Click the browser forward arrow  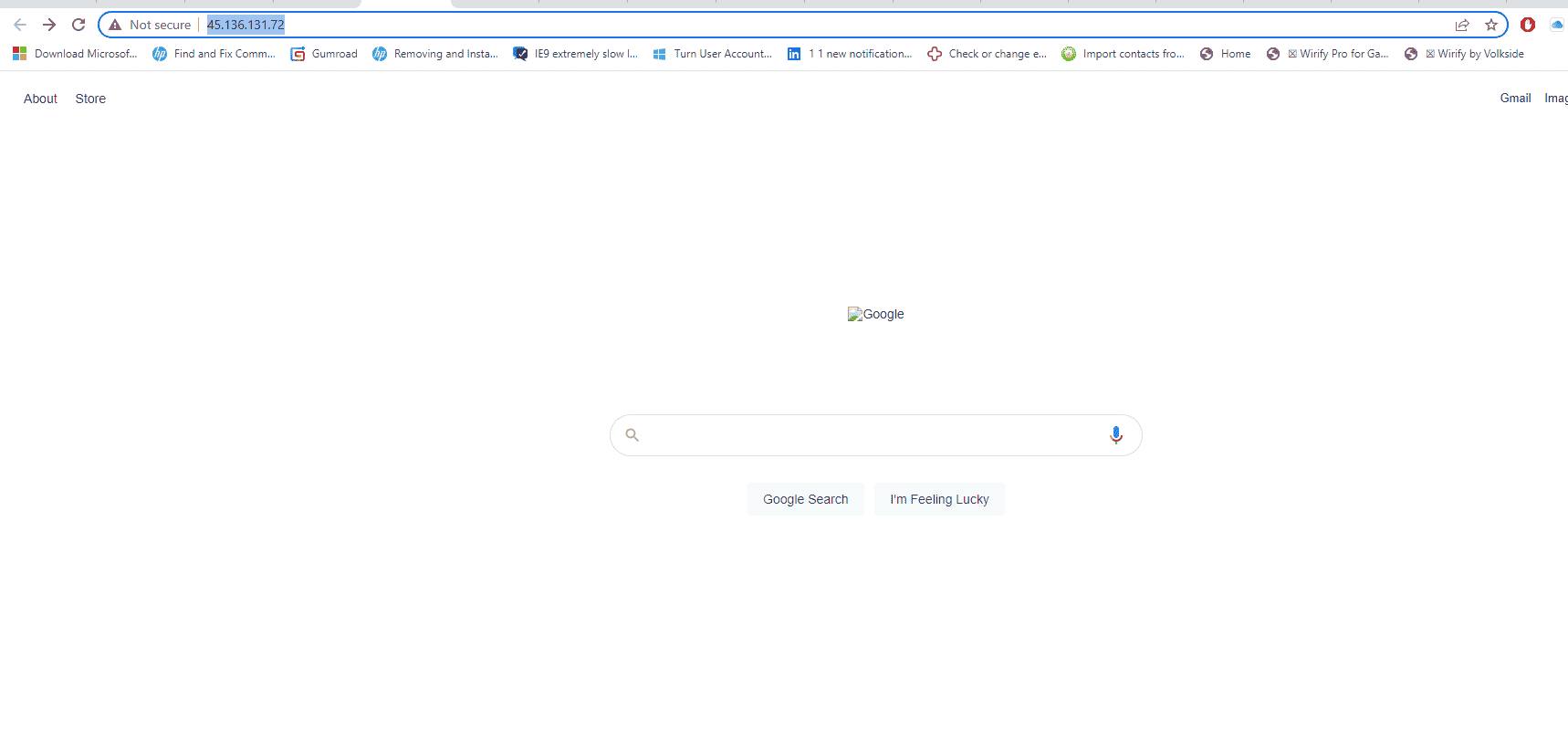coord(49,25)
